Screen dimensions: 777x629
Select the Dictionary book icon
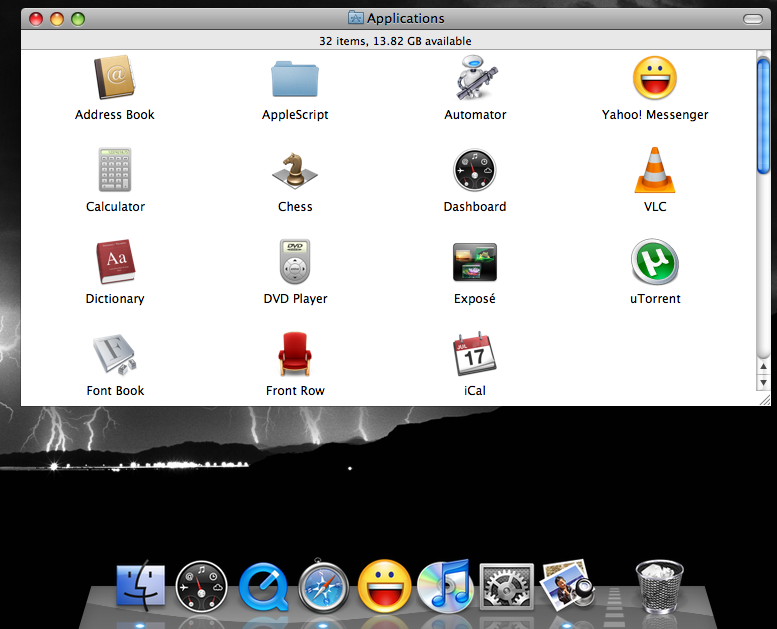pyautogui.click(x=115, y=262)
